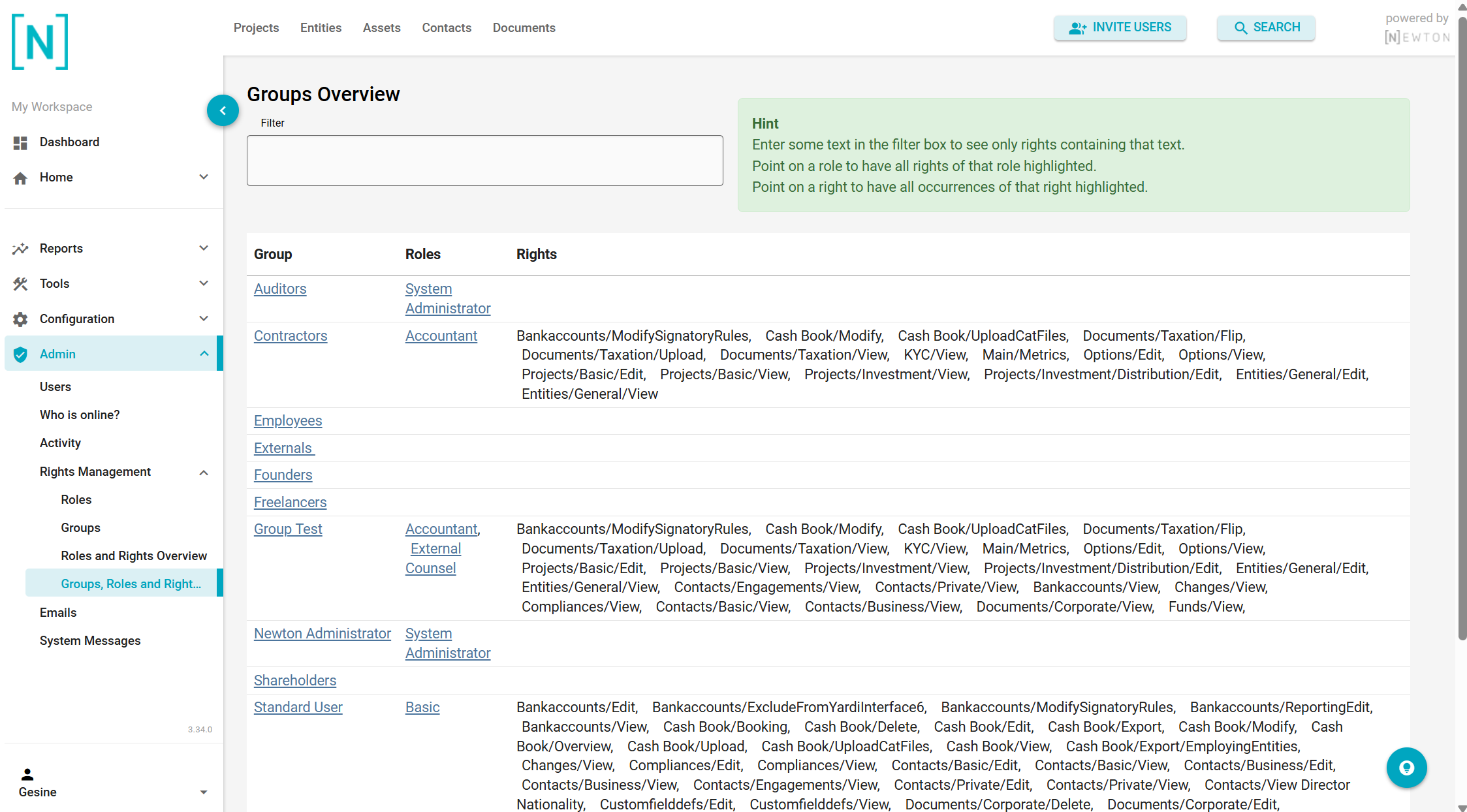The width and height of the screenshot is (1467, 812).
Task: Open Accountant role in Group Test row
Action: (x=441, y=529)
